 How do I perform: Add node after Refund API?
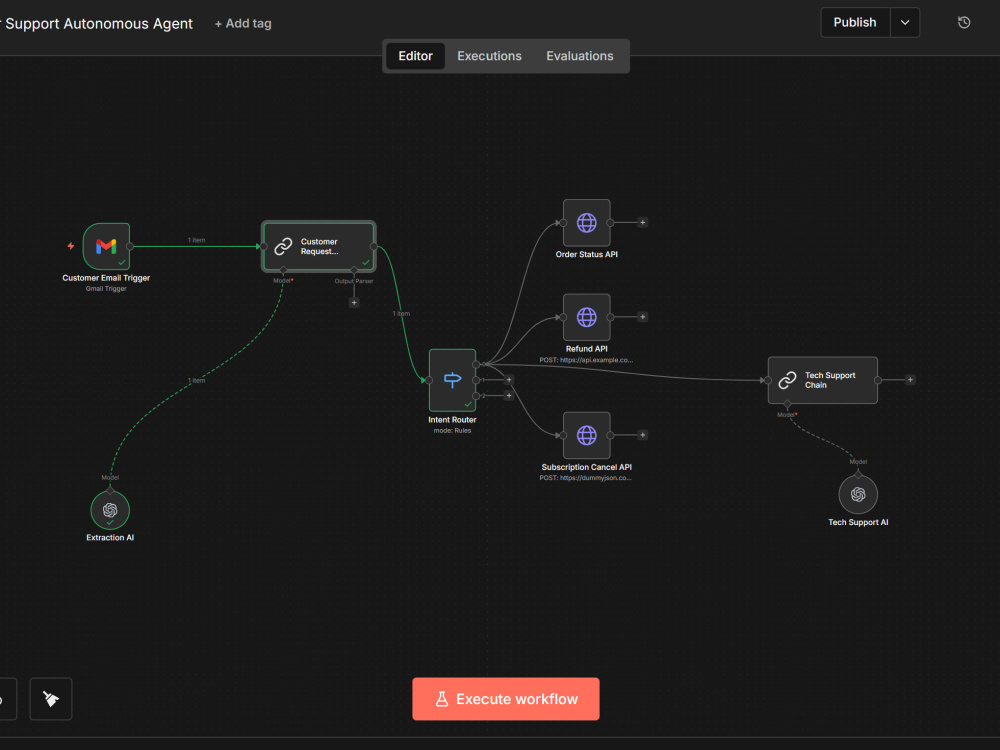click(x=642, y=317)
